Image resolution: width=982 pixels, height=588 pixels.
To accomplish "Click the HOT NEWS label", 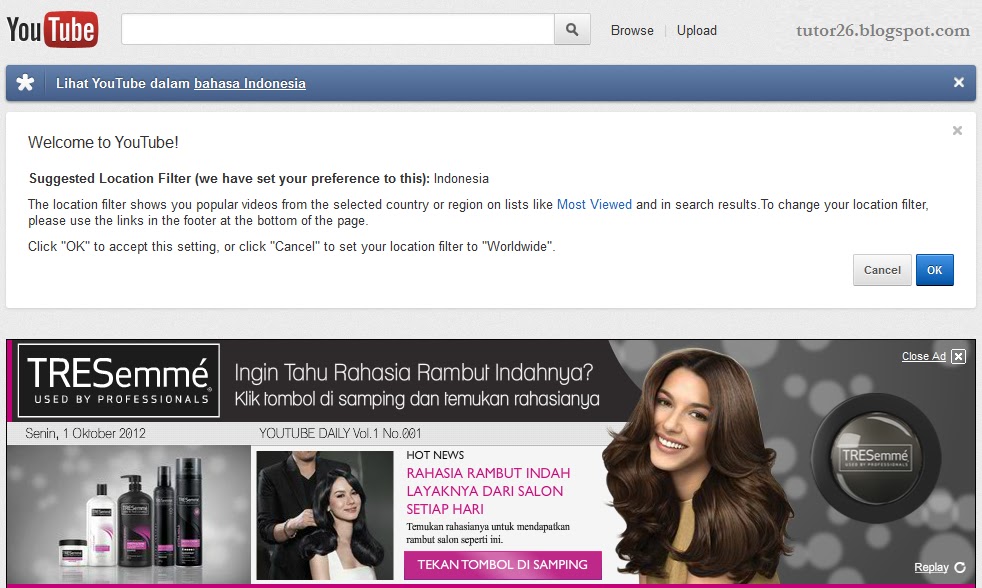I will 435,455.
